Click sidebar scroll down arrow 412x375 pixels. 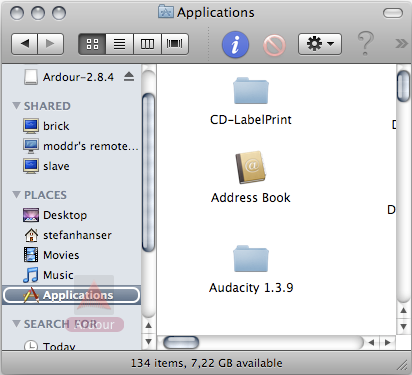point(149,342)
